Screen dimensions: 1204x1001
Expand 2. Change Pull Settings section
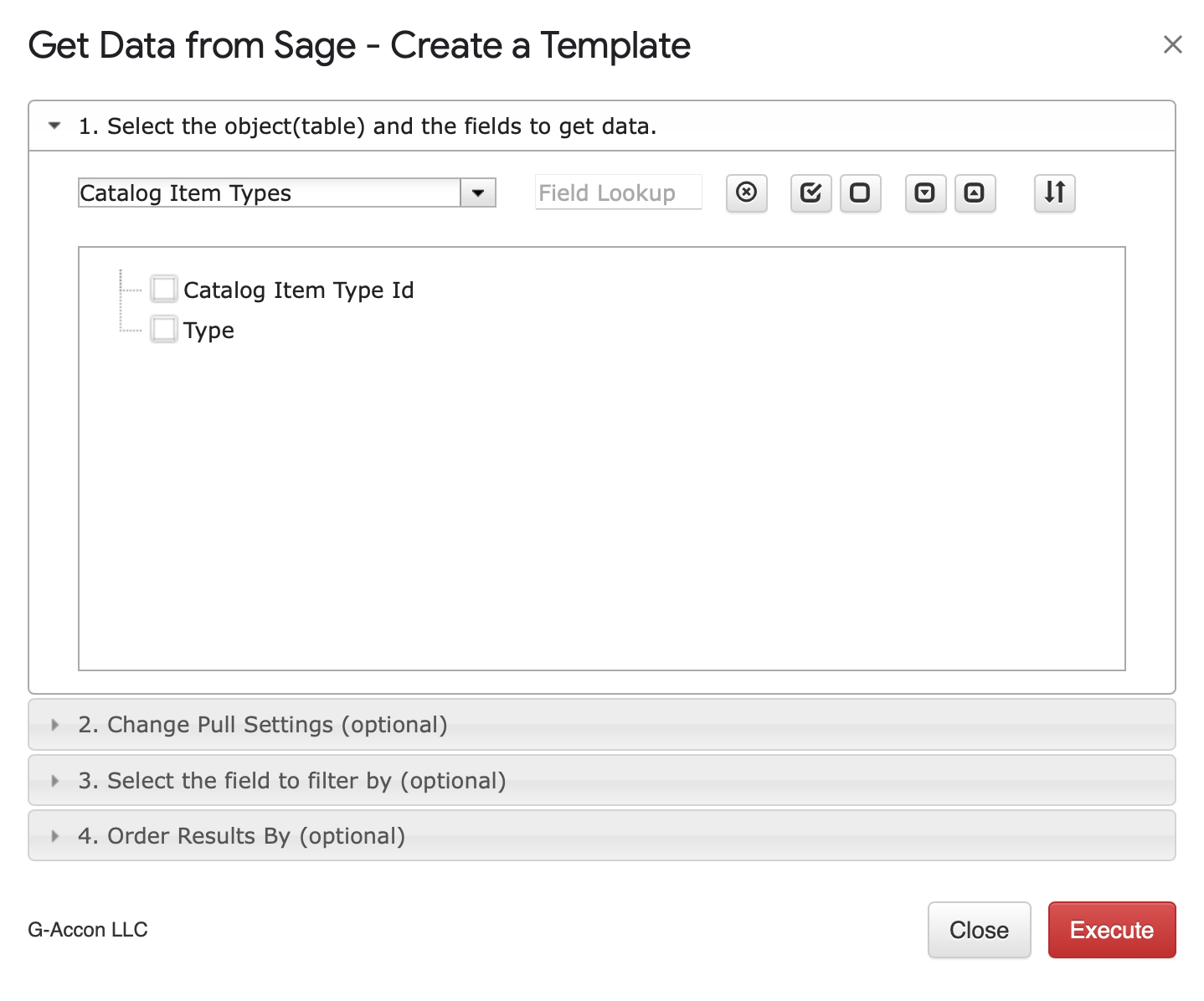602,725
